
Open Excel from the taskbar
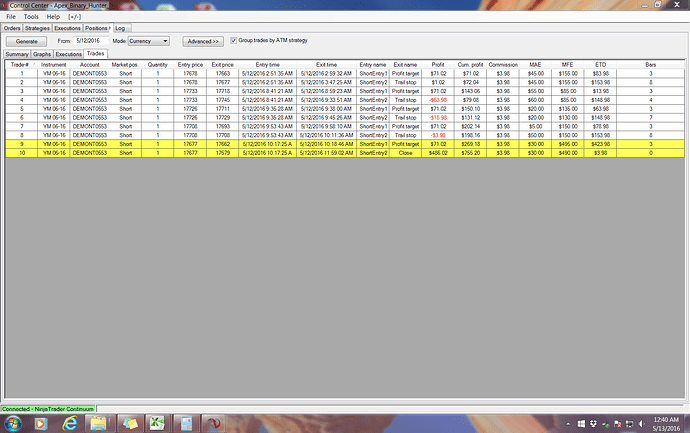157,424
